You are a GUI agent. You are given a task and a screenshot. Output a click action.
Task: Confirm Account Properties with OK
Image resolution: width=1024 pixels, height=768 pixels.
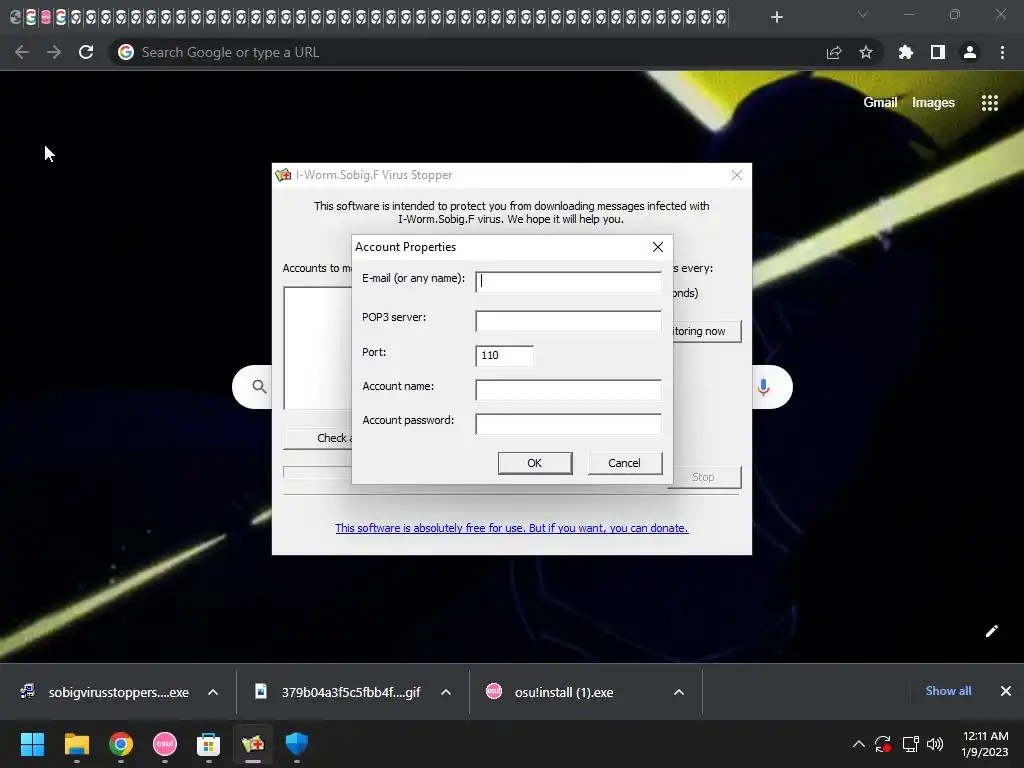coord(535,463)
